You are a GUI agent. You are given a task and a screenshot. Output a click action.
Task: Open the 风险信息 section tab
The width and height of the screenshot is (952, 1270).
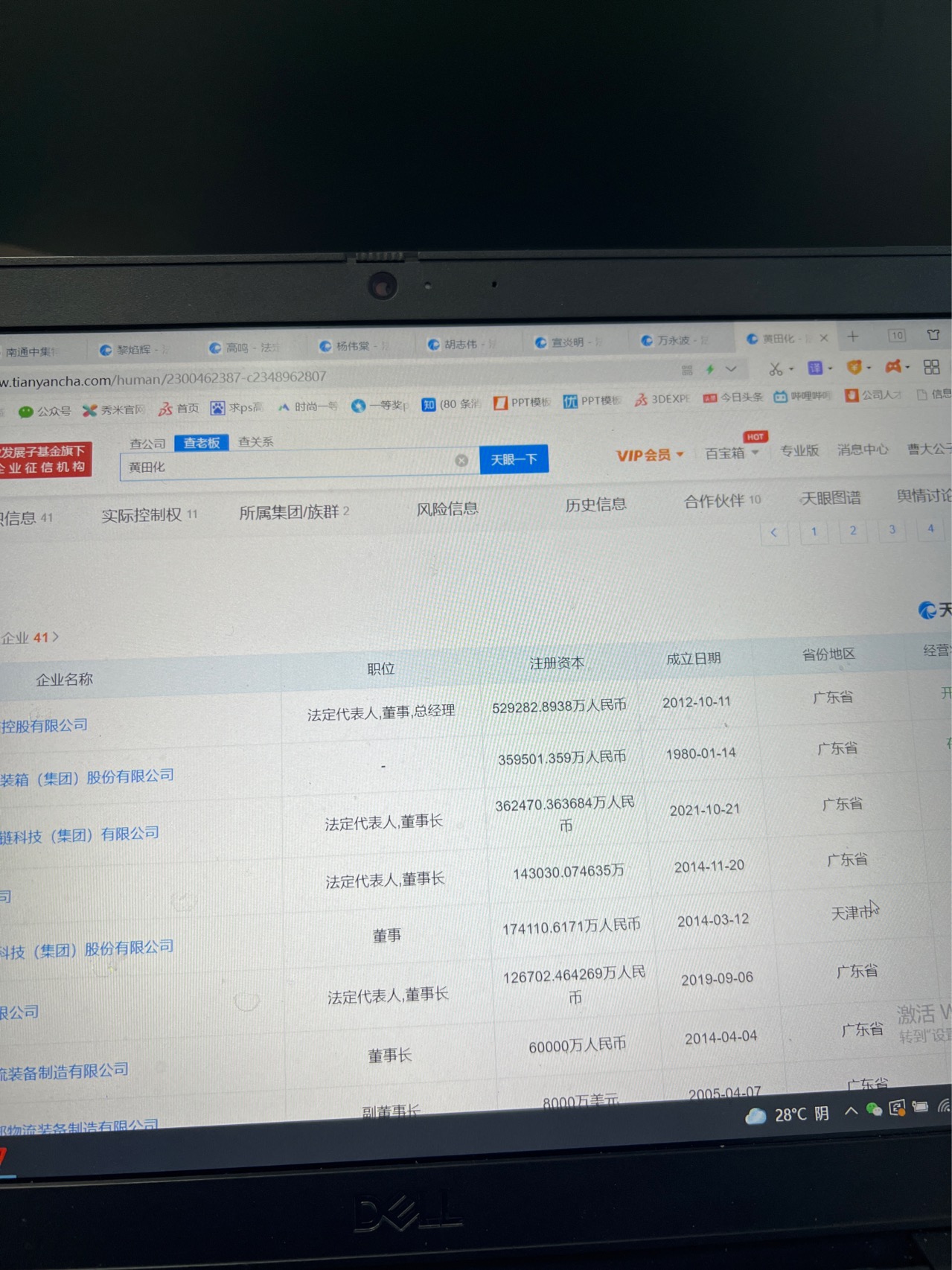click(447, 509)
